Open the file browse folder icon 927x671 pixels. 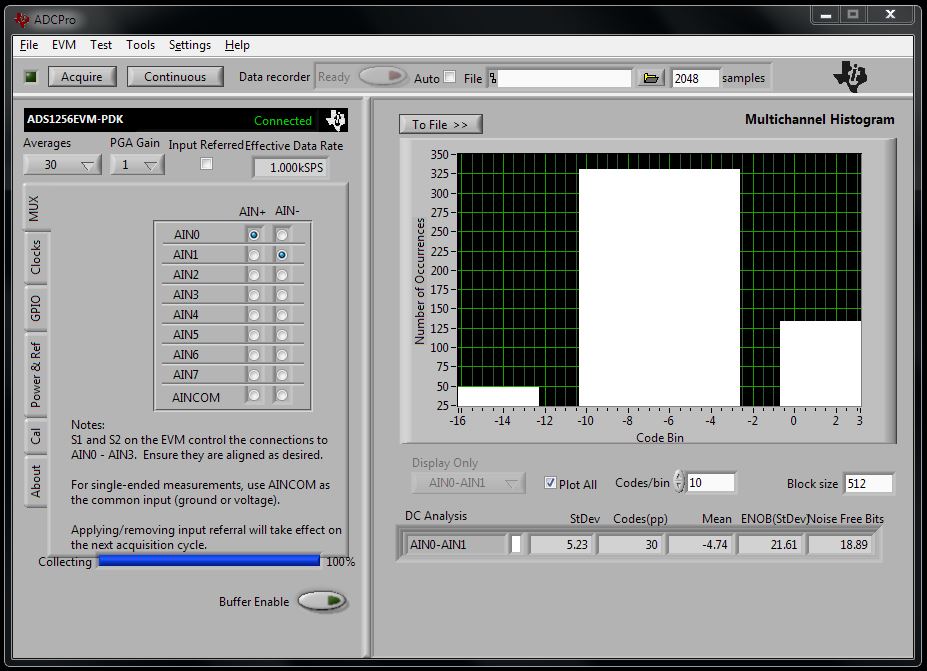click(650, 78)
